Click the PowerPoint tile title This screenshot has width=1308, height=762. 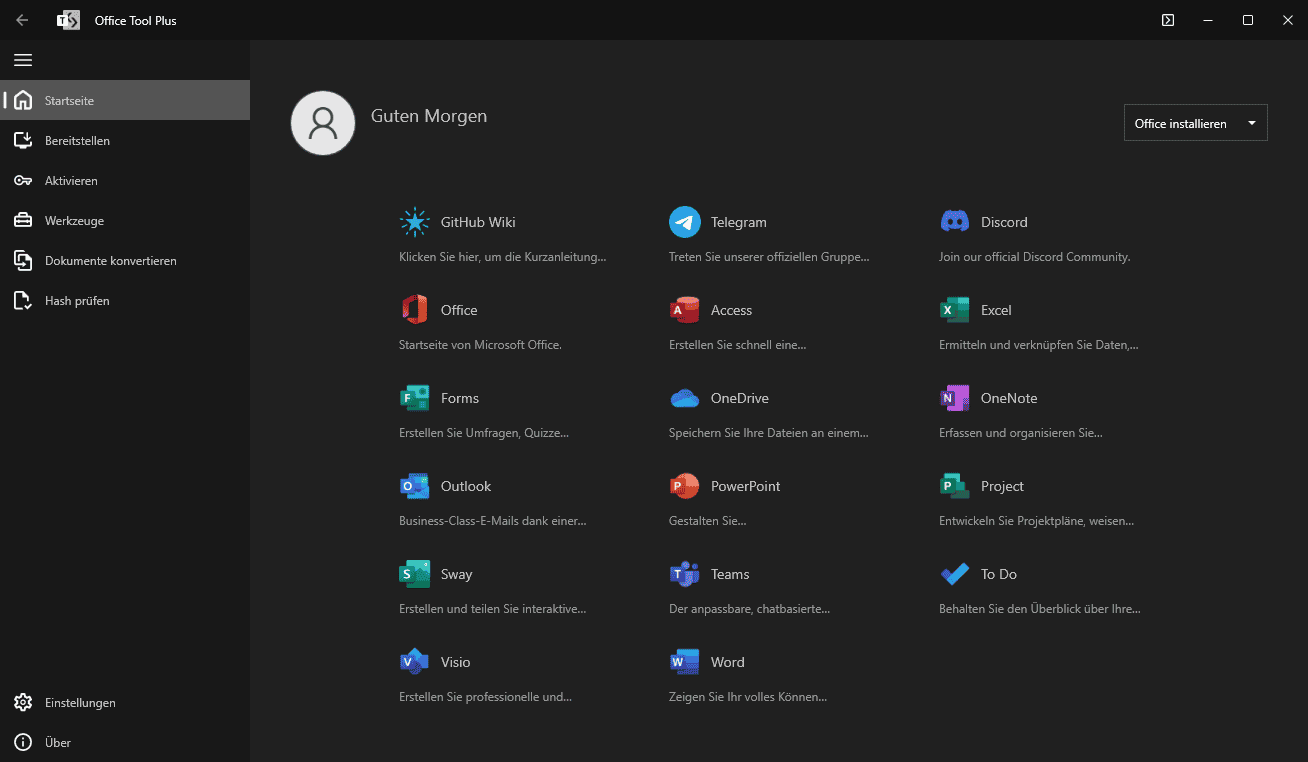[x=746, y=486]
